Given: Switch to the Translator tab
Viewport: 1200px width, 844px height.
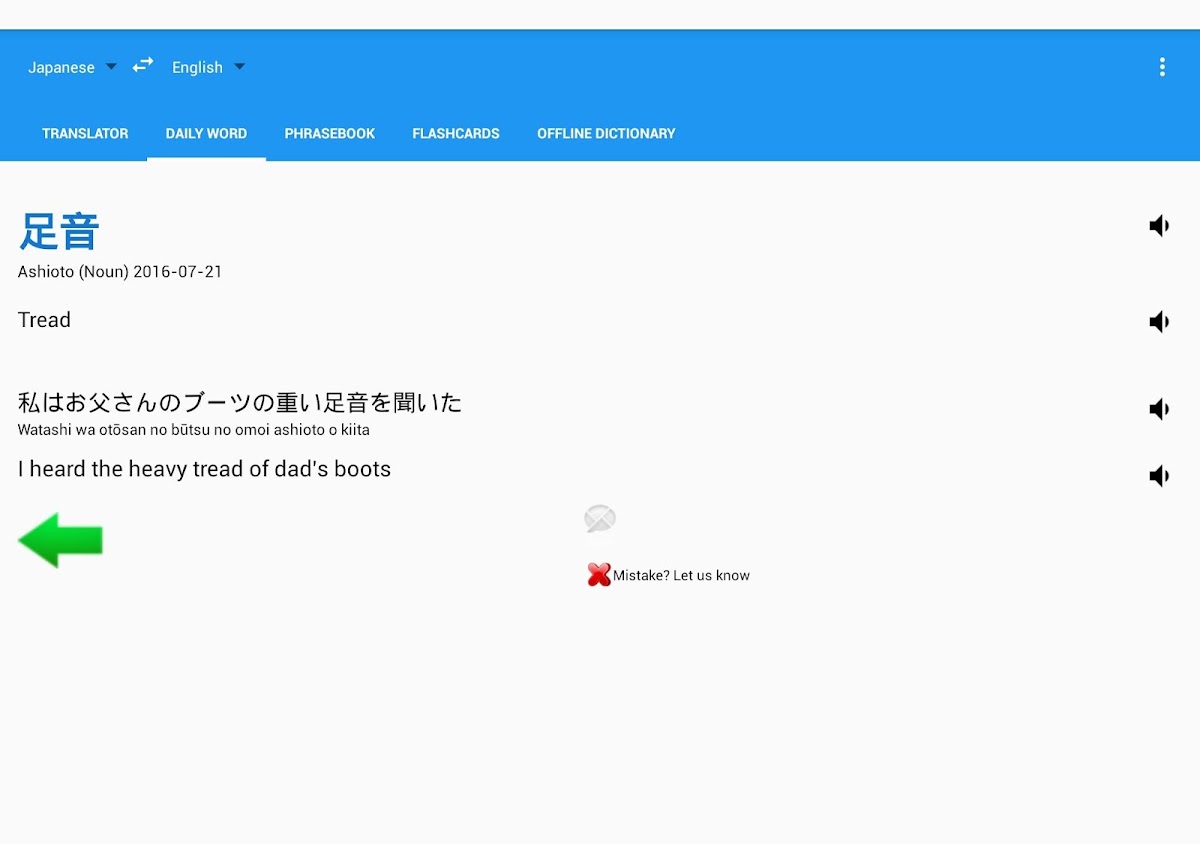Looking at the screenshot, I should pyautogui.click(x=85, y=133).
